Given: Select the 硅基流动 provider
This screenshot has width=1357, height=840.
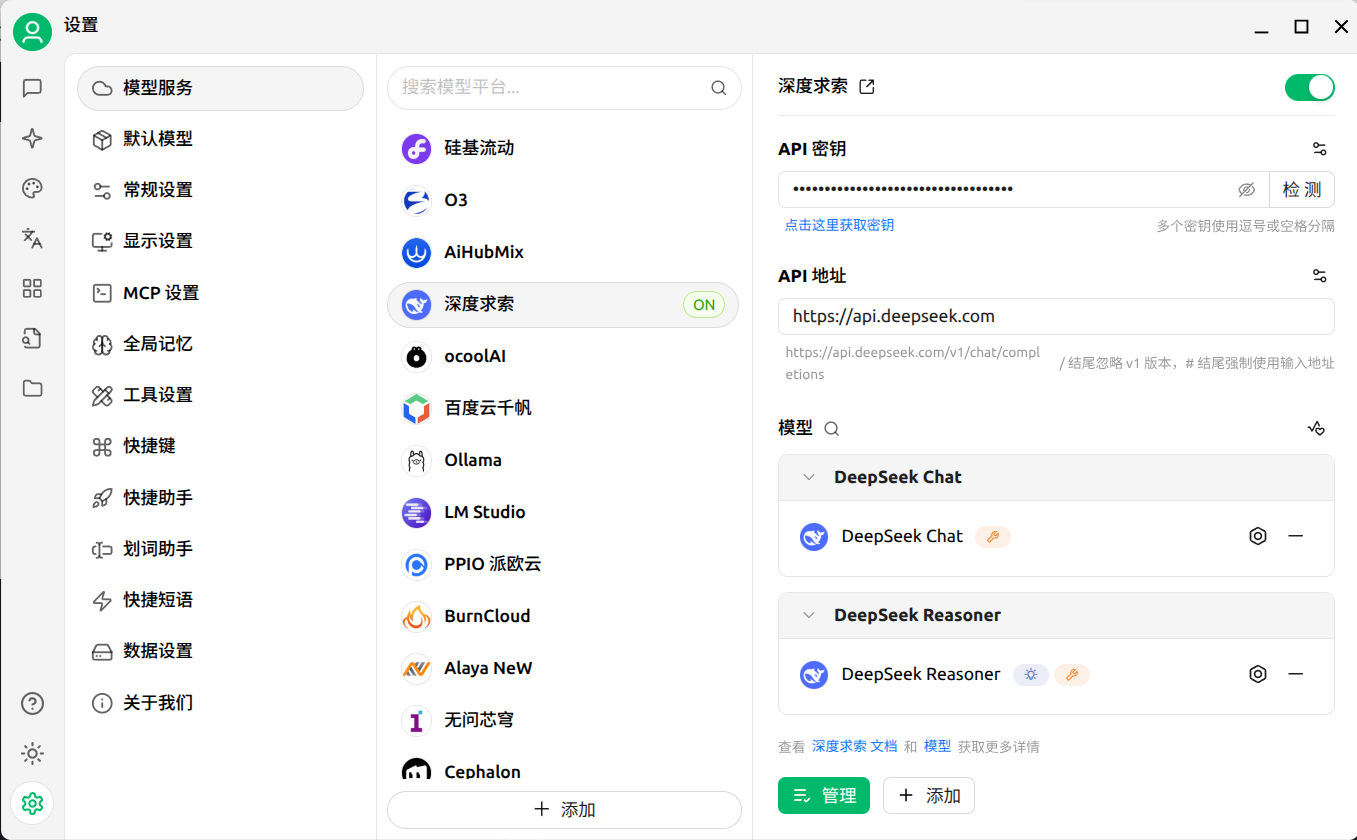Looking at the screenshot, I should 563,148.
